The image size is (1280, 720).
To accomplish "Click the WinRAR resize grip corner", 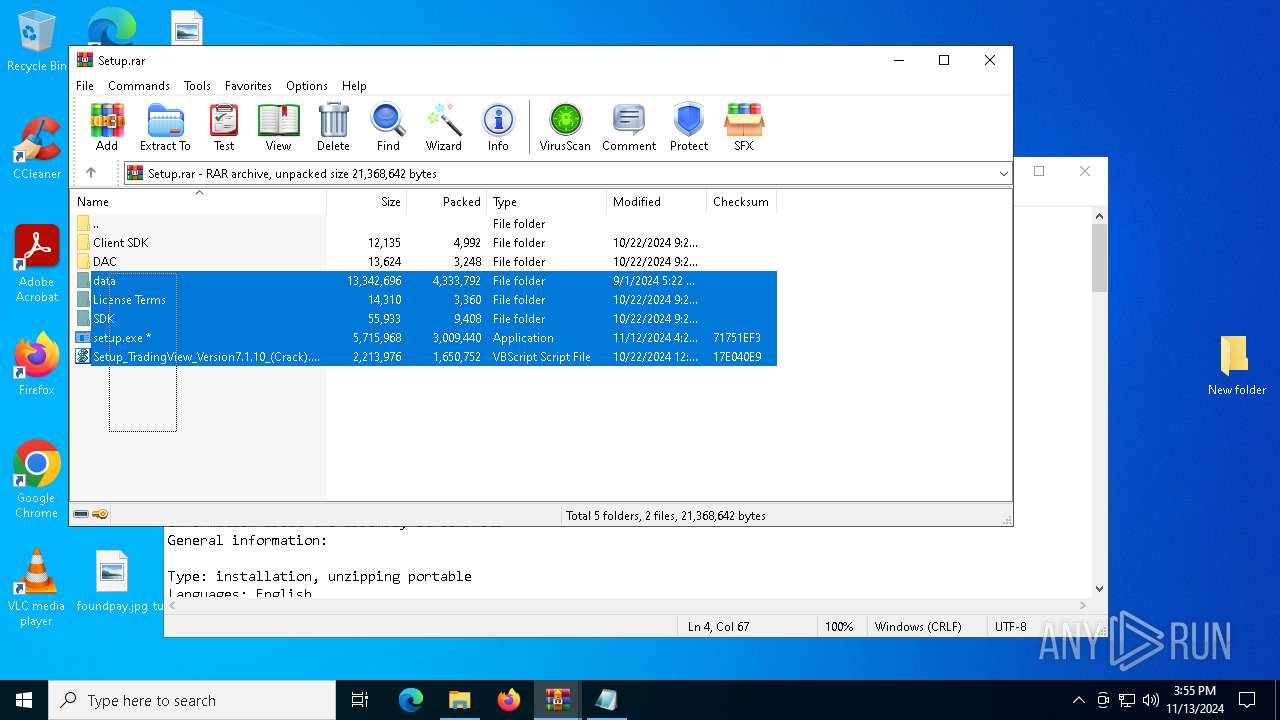I will [1006, 518].
